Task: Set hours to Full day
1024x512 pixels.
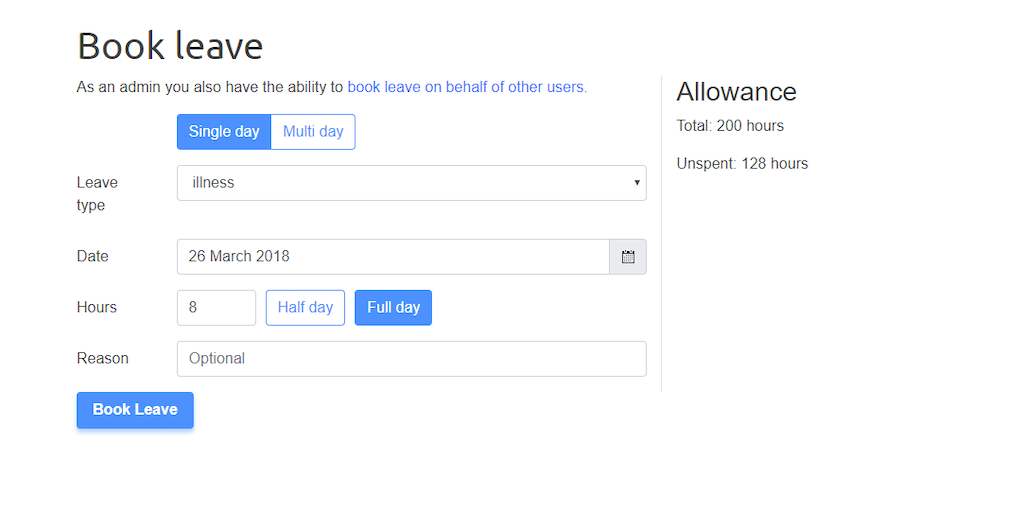Action: click(x=393, y=308)
